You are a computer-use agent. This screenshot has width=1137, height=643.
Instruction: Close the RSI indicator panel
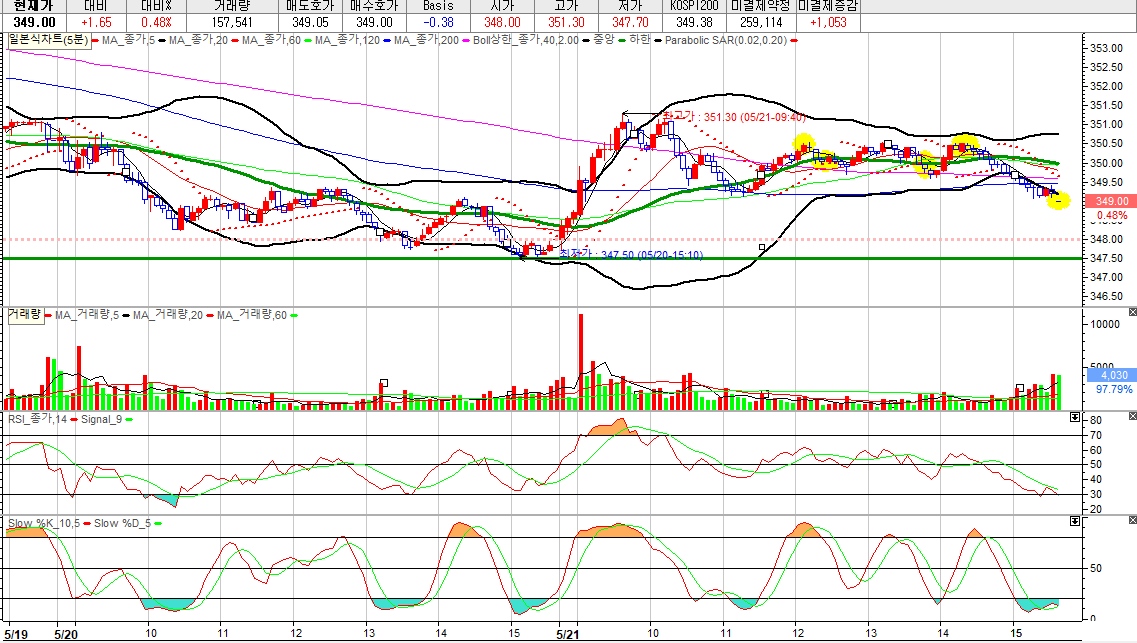click(1132, 416)
